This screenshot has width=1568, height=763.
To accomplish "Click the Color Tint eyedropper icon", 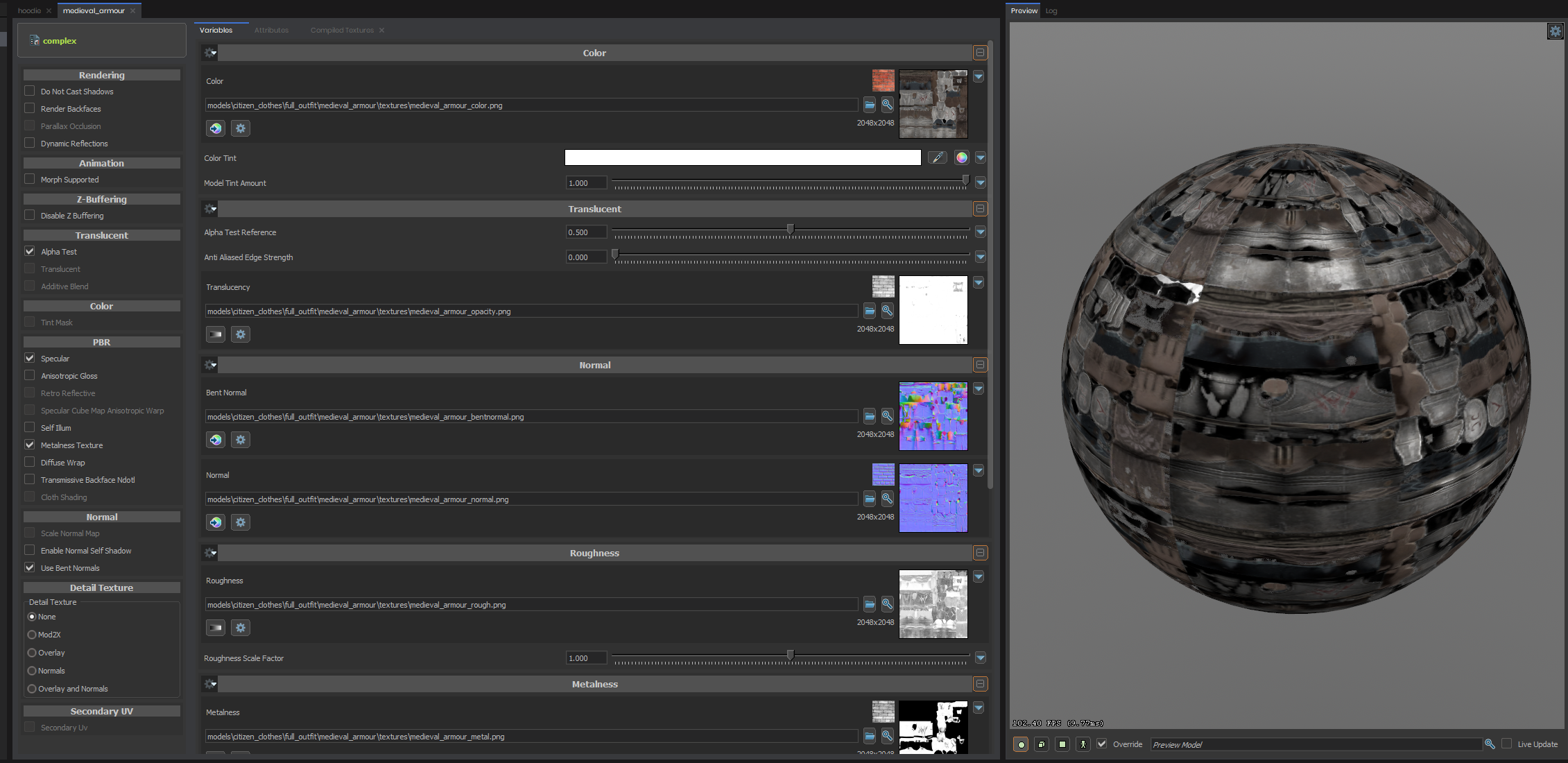I will 937,157.
